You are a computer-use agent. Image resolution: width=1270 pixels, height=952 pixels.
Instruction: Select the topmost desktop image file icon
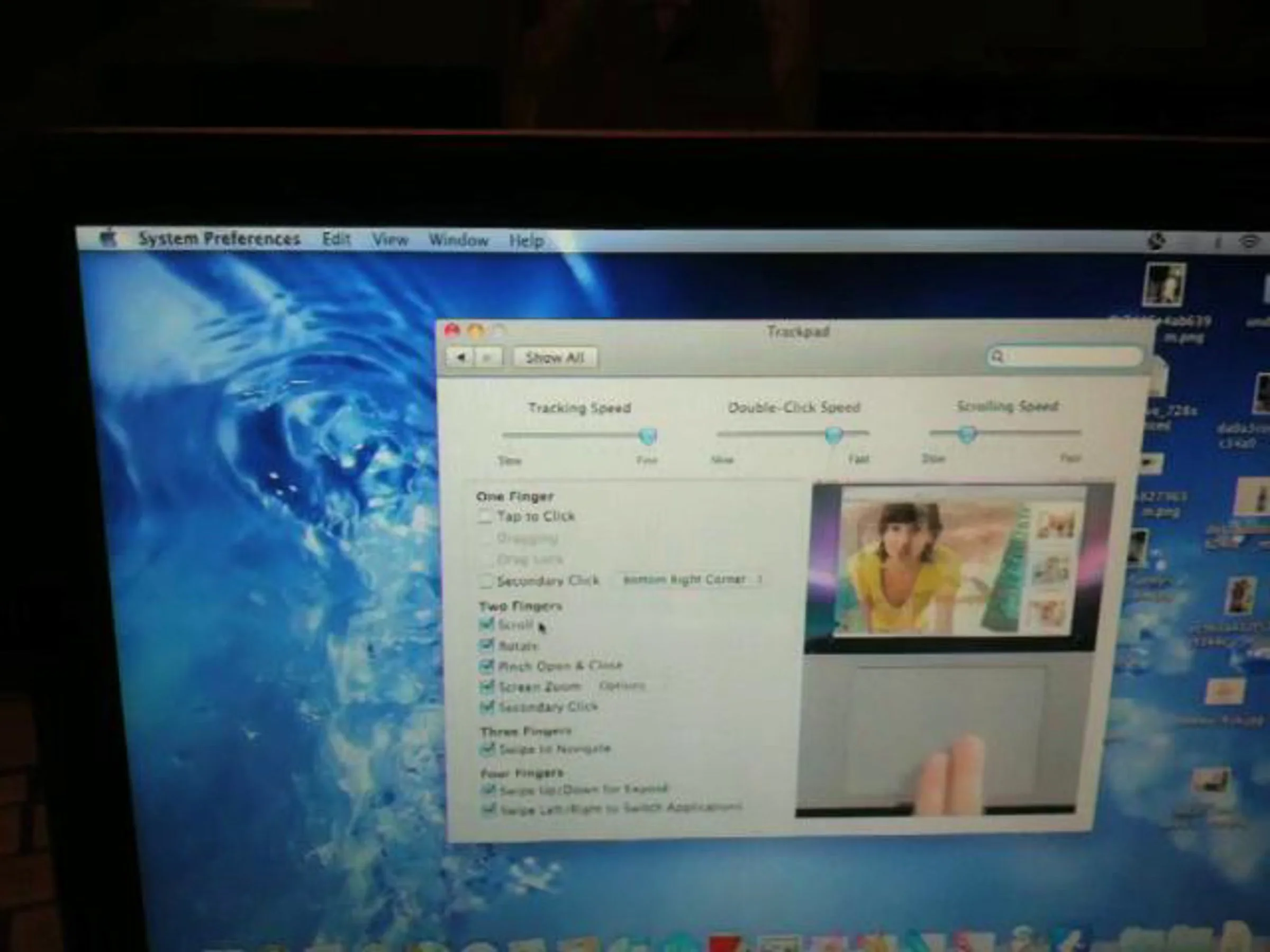(1164, 285)
